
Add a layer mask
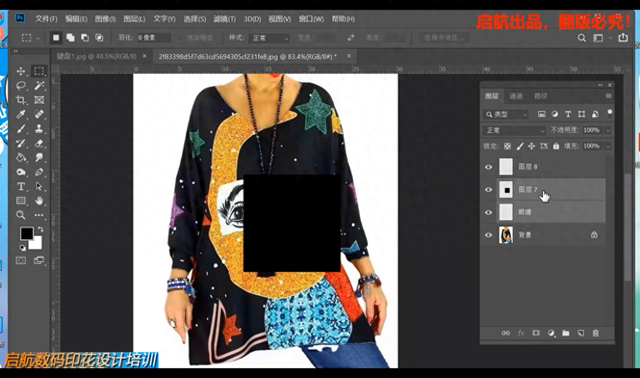(536, 333)
